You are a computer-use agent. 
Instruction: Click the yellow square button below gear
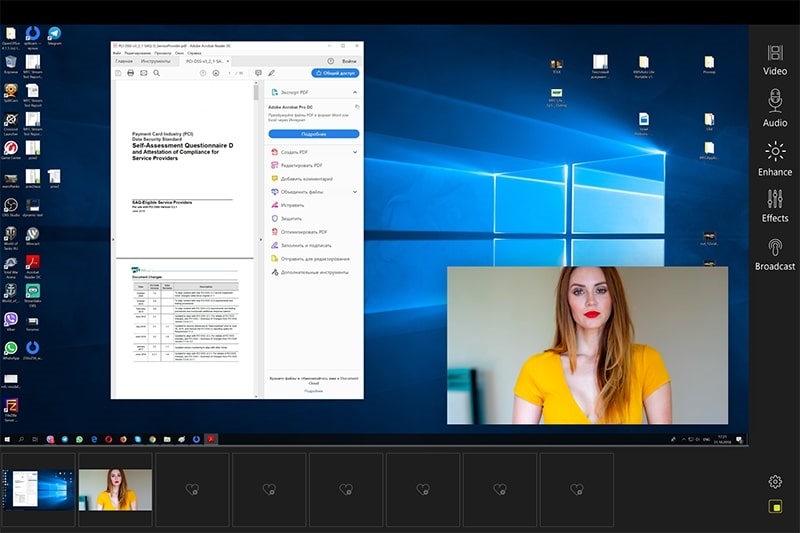pyautogui.click(x=775, y=507)
